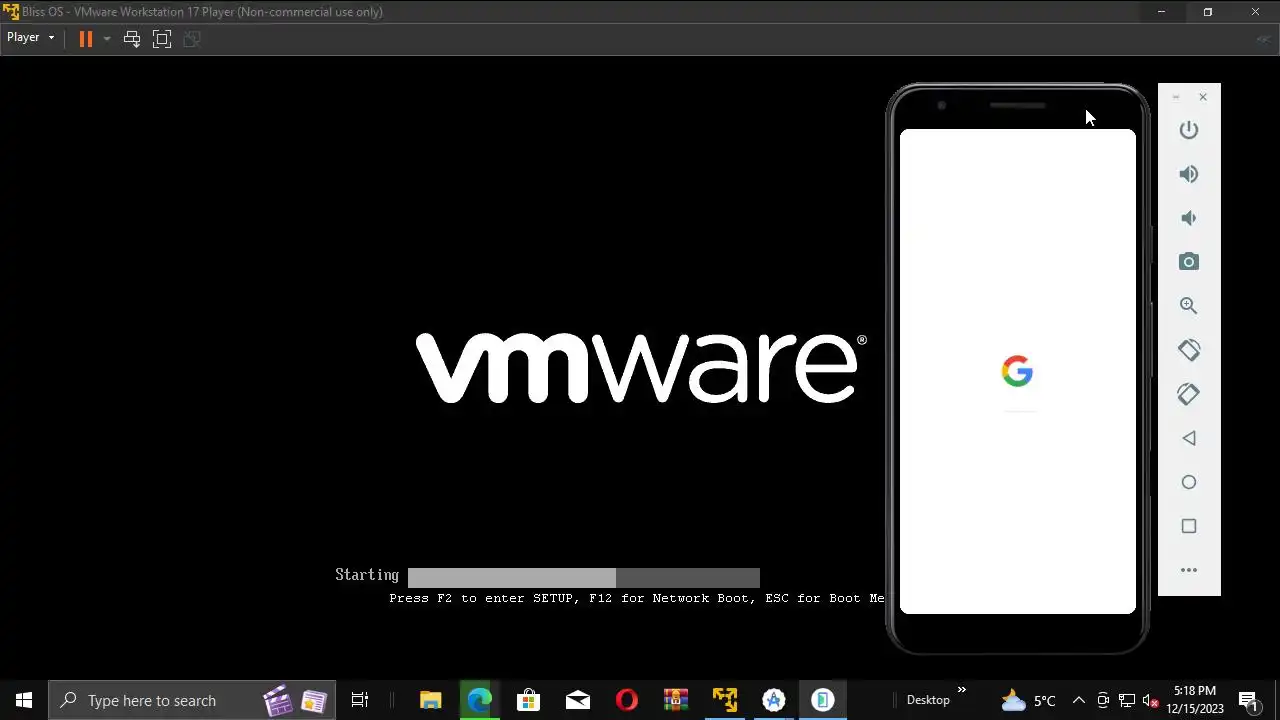Click the Google logo on phone screen
Screen dimensions: 1280x720
click(1017, 371)
